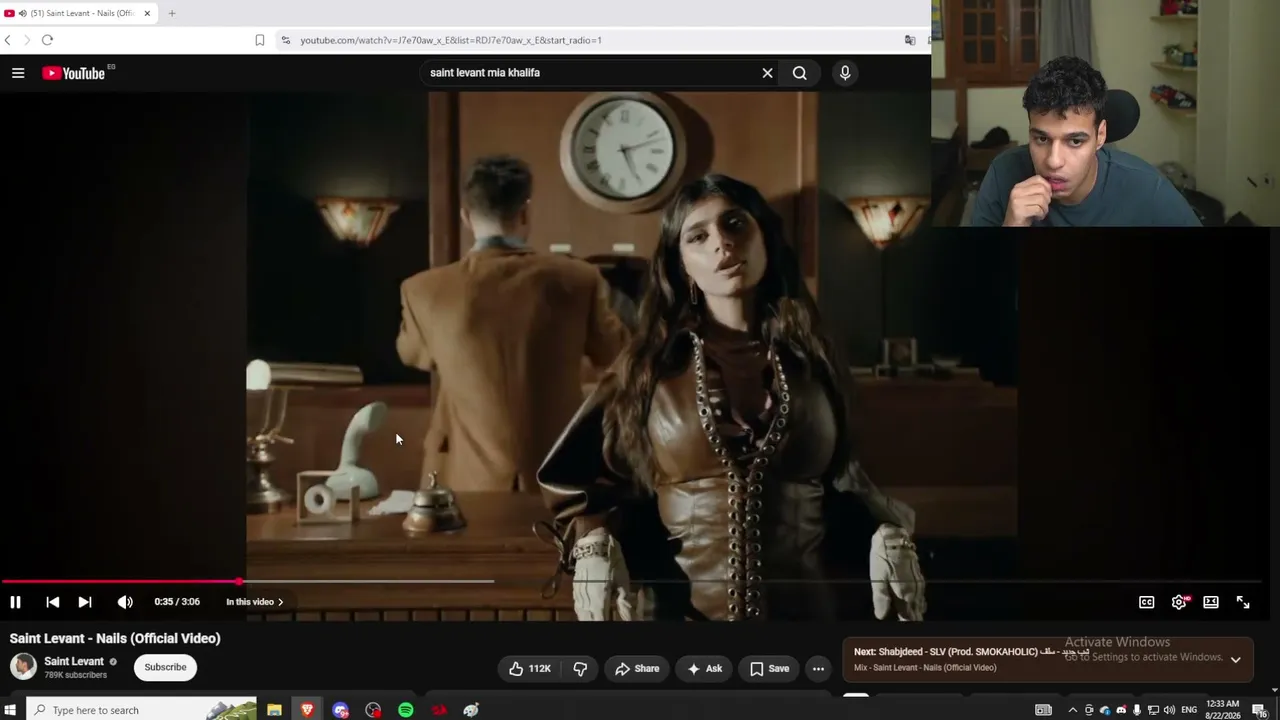
Task: Go to the YouTube home logo
Action: click(74, 73)
